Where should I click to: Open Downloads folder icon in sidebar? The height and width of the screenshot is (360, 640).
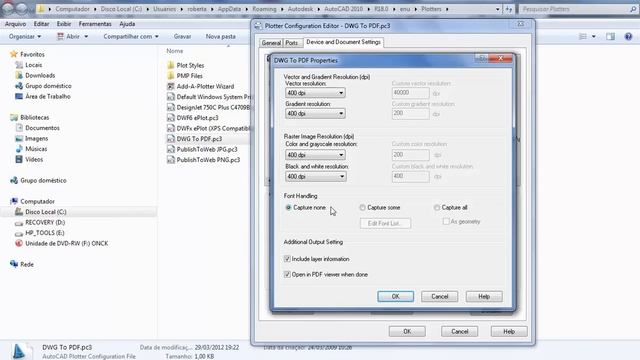coord(19,75)
